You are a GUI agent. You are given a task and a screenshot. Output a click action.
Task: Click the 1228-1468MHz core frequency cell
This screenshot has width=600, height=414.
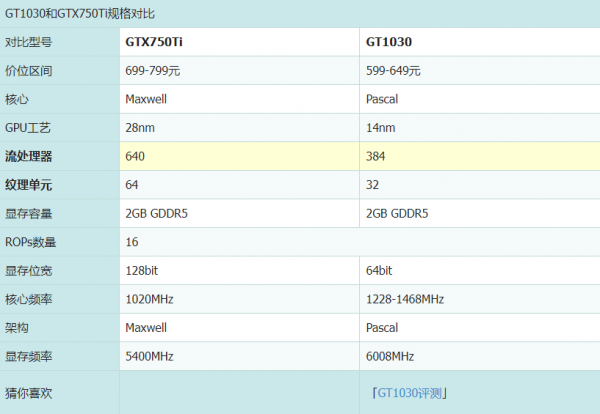pyautogui.click(x=405, y=299)
